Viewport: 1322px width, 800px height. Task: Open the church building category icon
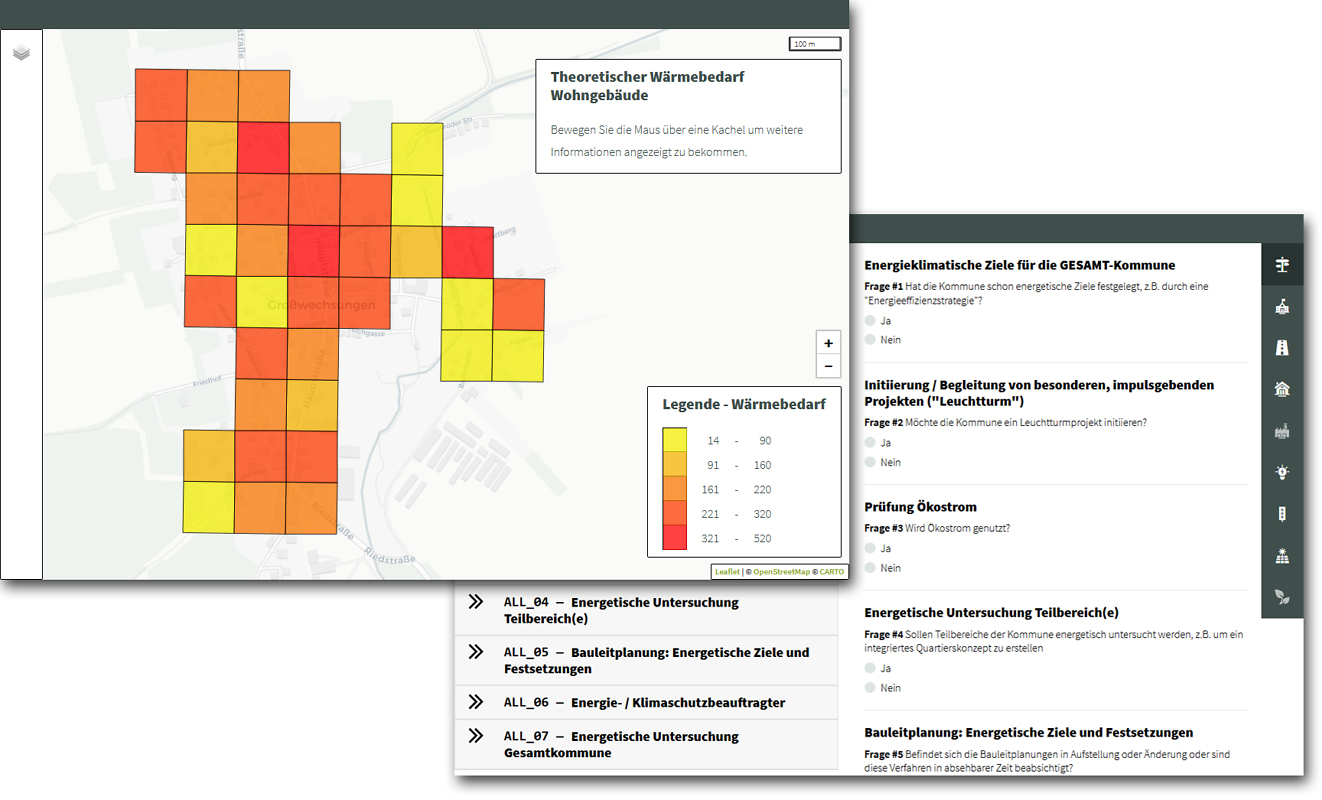(x=1282, y=306)
